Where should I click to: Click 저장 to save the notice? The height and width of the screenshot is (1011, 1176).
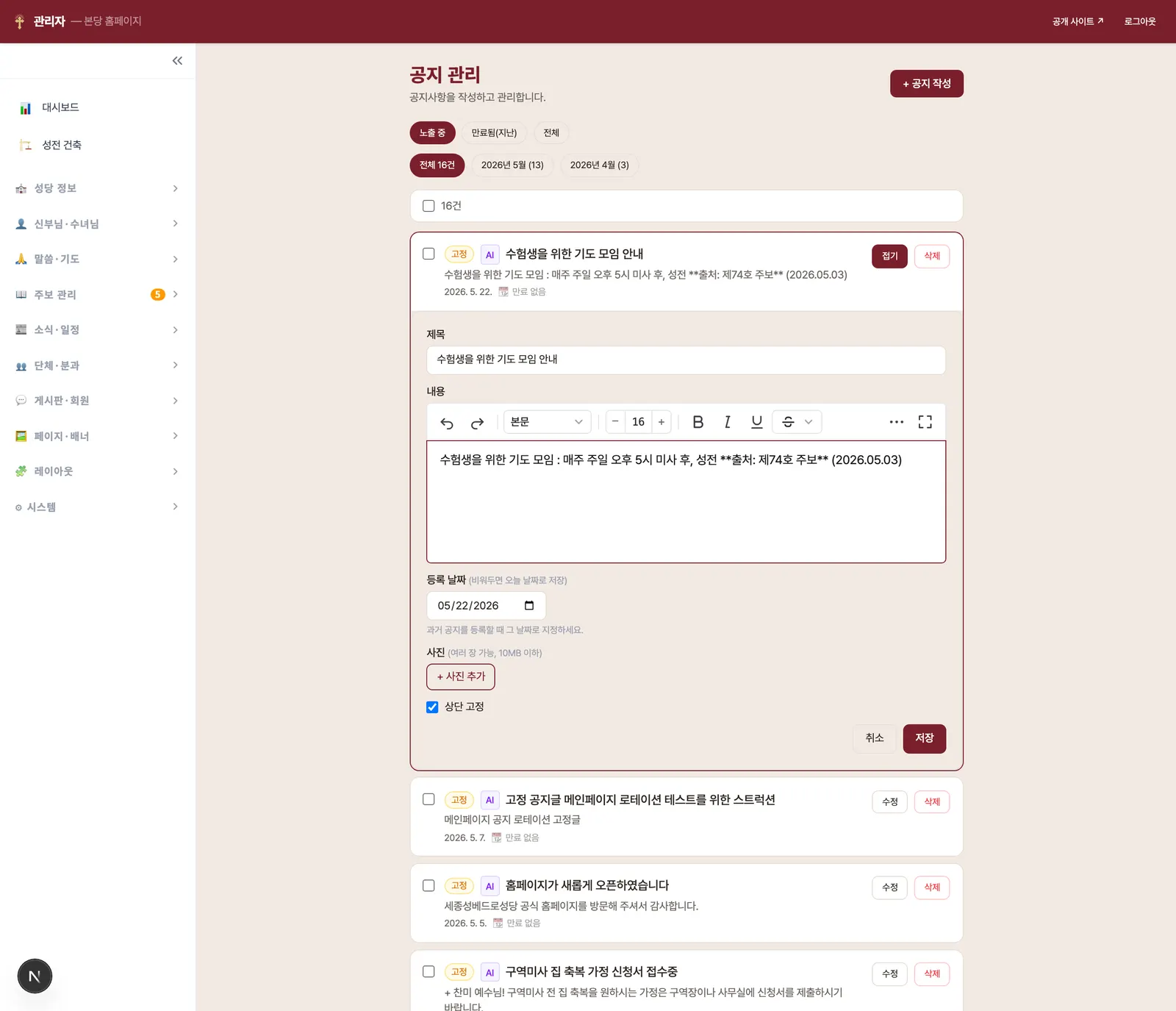coord(925,738)
